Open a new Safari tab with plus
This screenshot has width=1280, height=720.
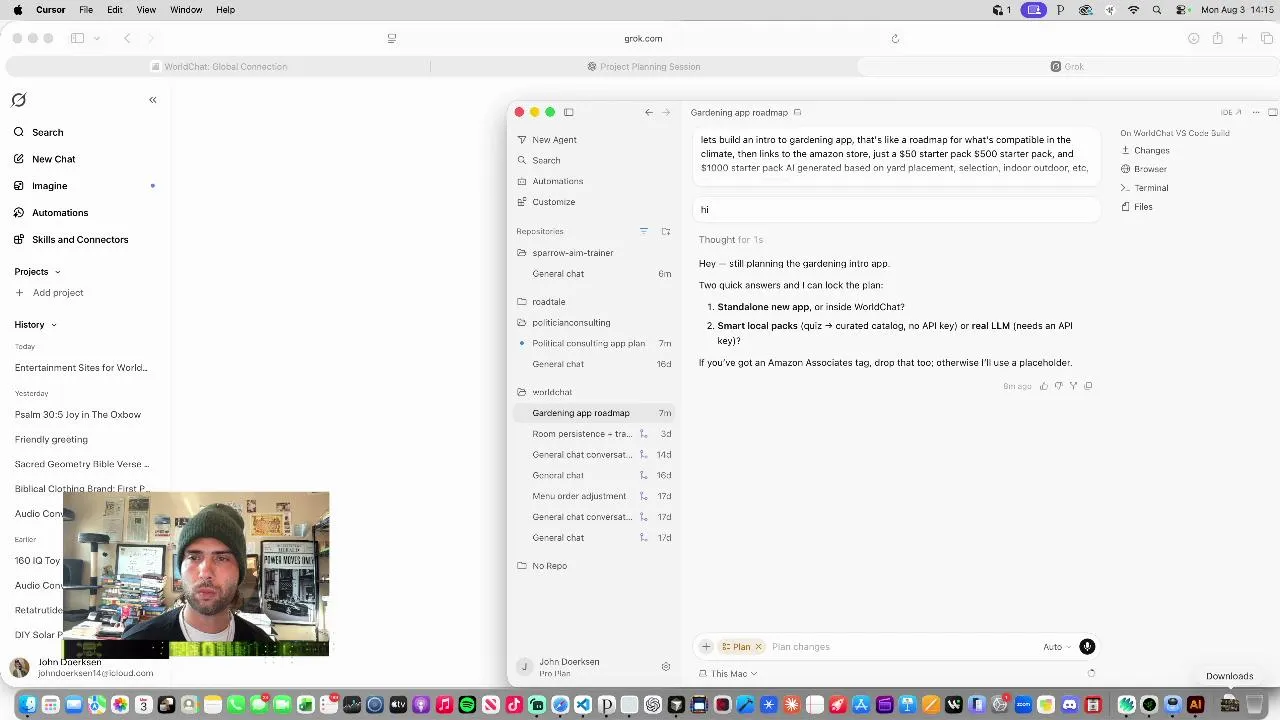1242,39
